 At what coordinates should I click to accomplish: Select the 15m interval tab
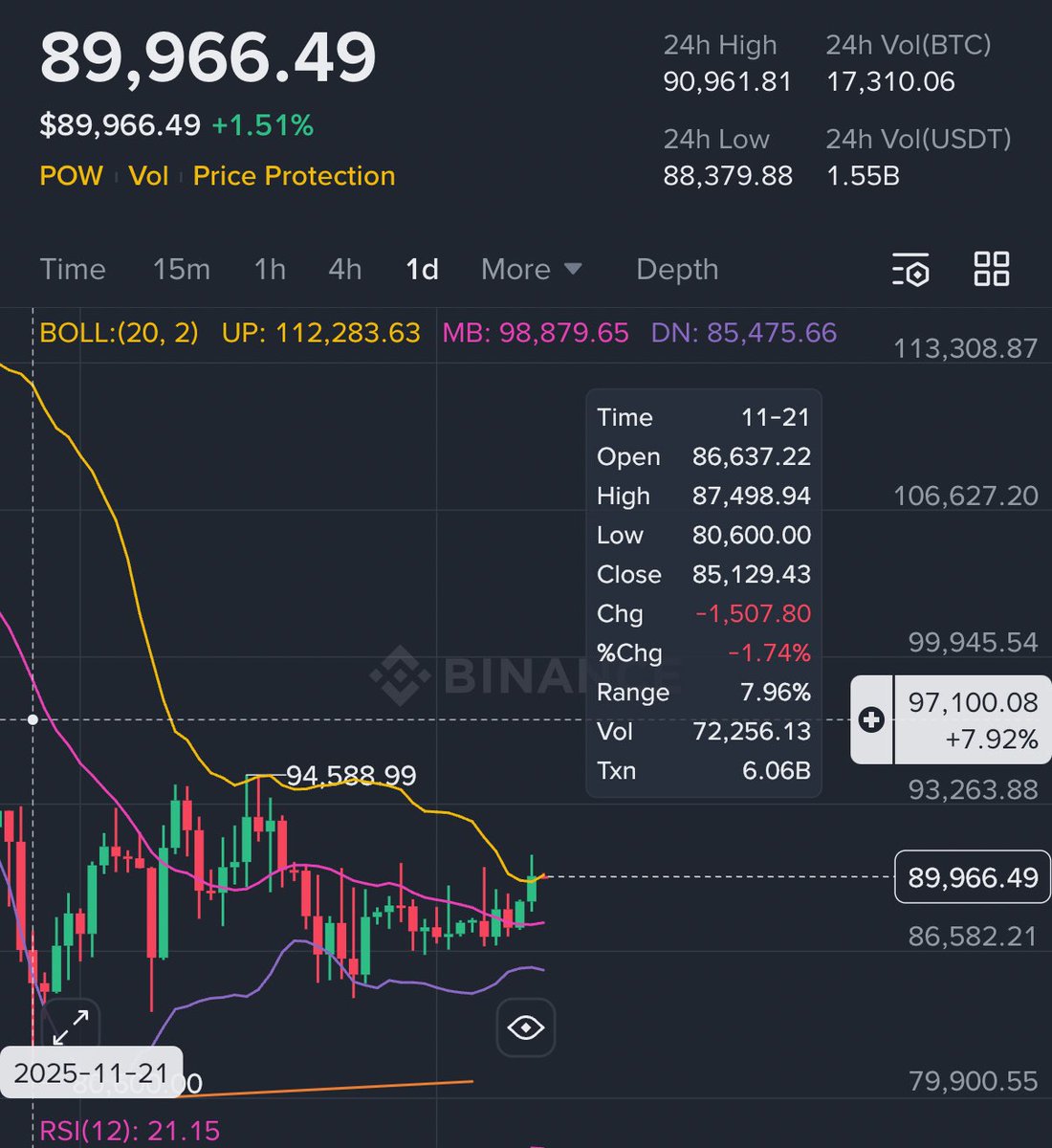pyautogui.click(x=182, y=269)
